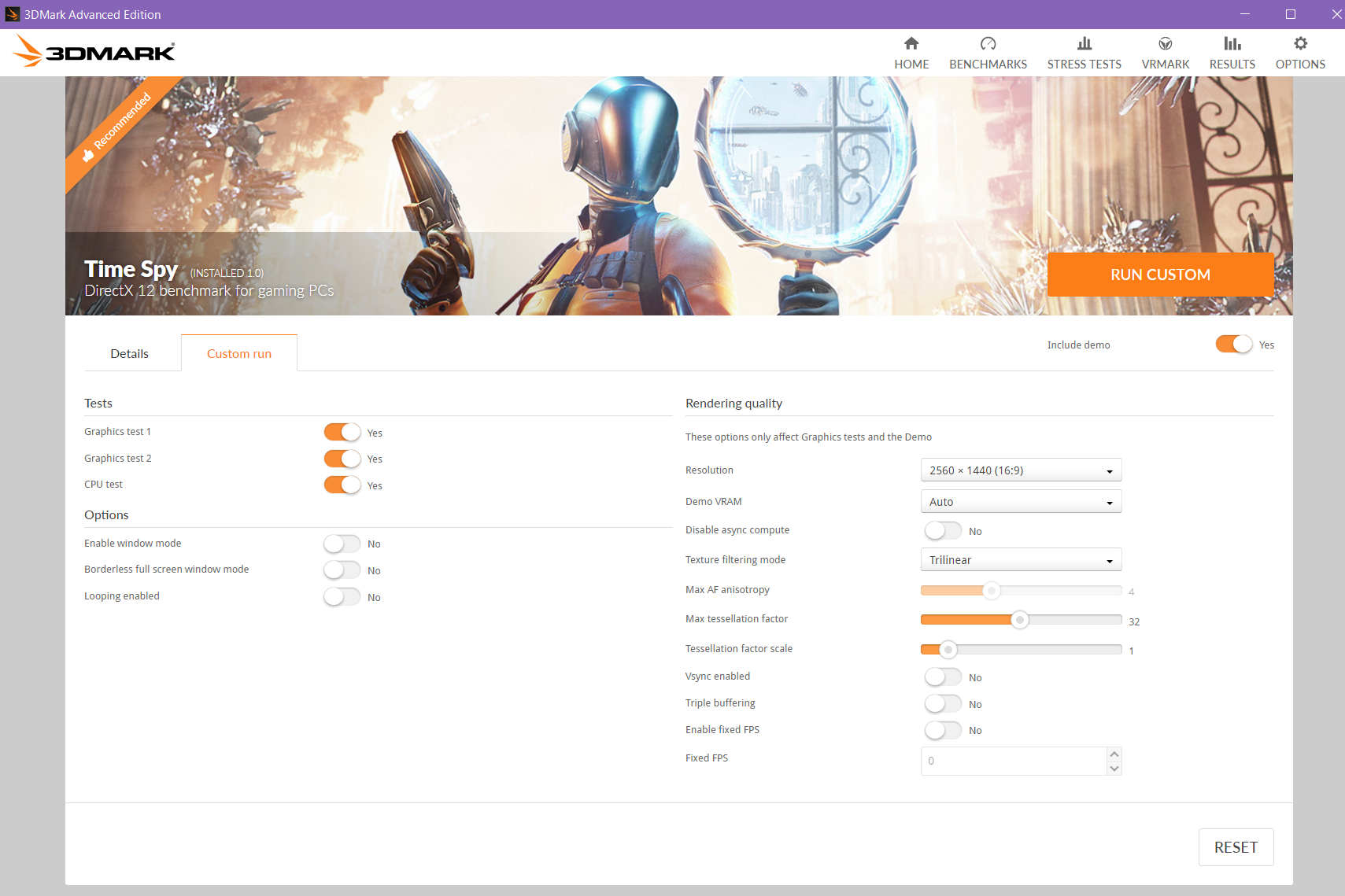Expand the Demo VRAM dropdown

click(x=1020, y=501)
